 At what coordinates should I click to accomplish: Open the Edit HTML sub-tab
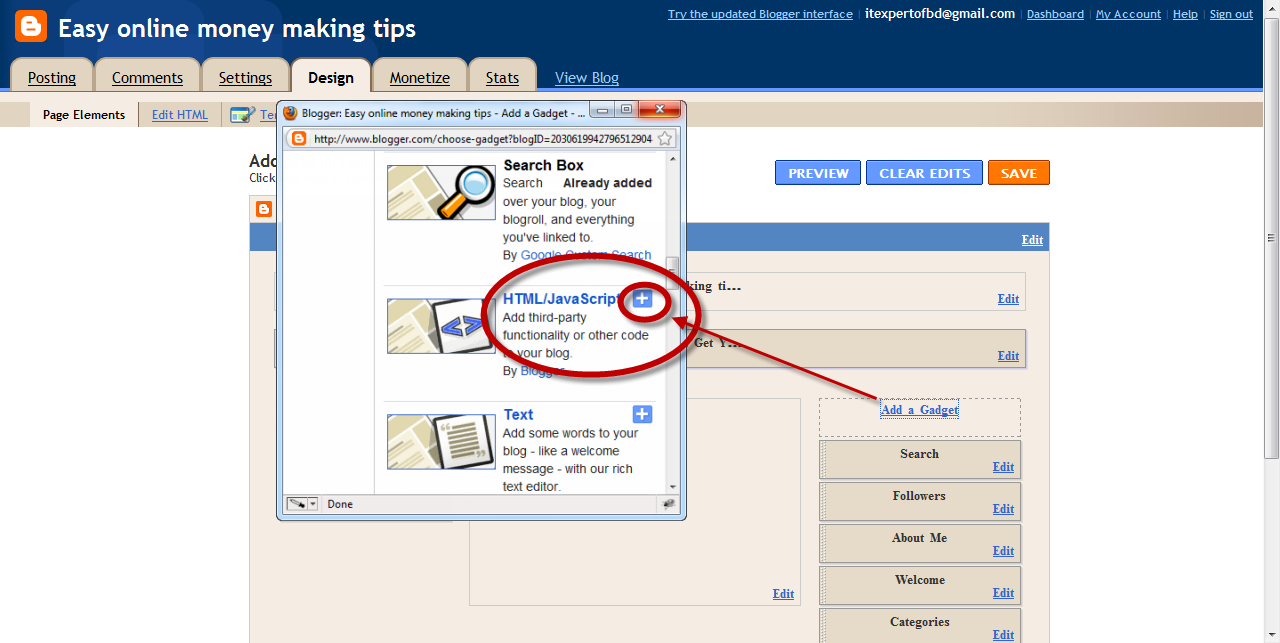pos(180,115)
